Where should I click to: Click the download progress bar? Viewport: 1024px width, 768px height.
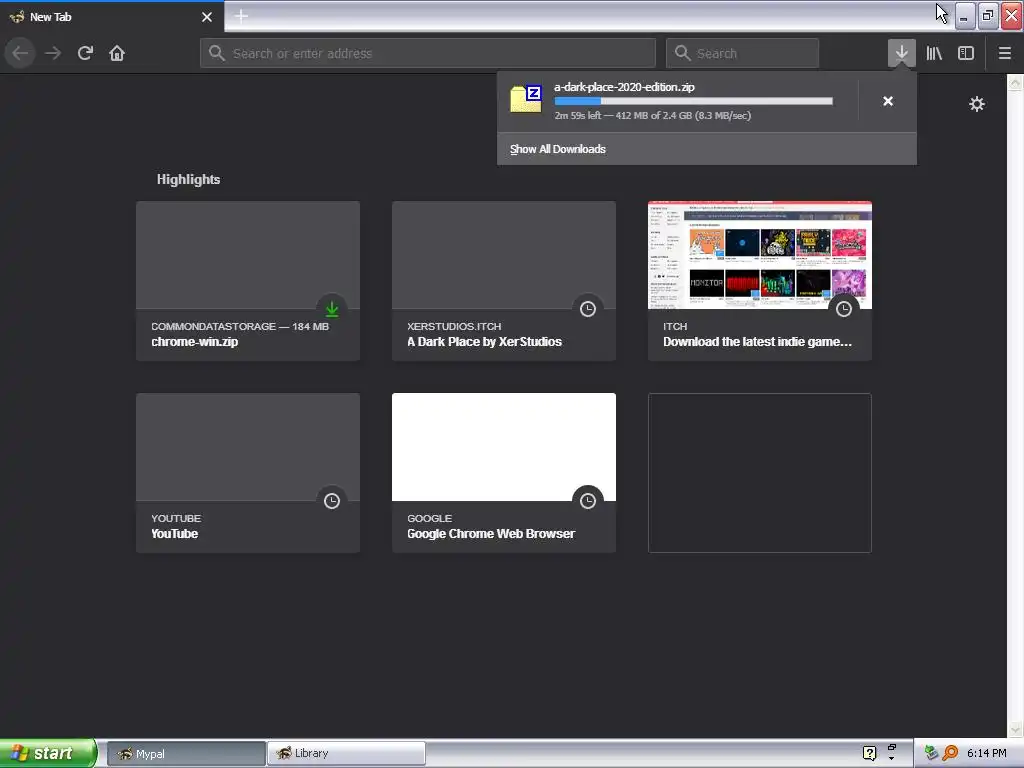(694, 101)
